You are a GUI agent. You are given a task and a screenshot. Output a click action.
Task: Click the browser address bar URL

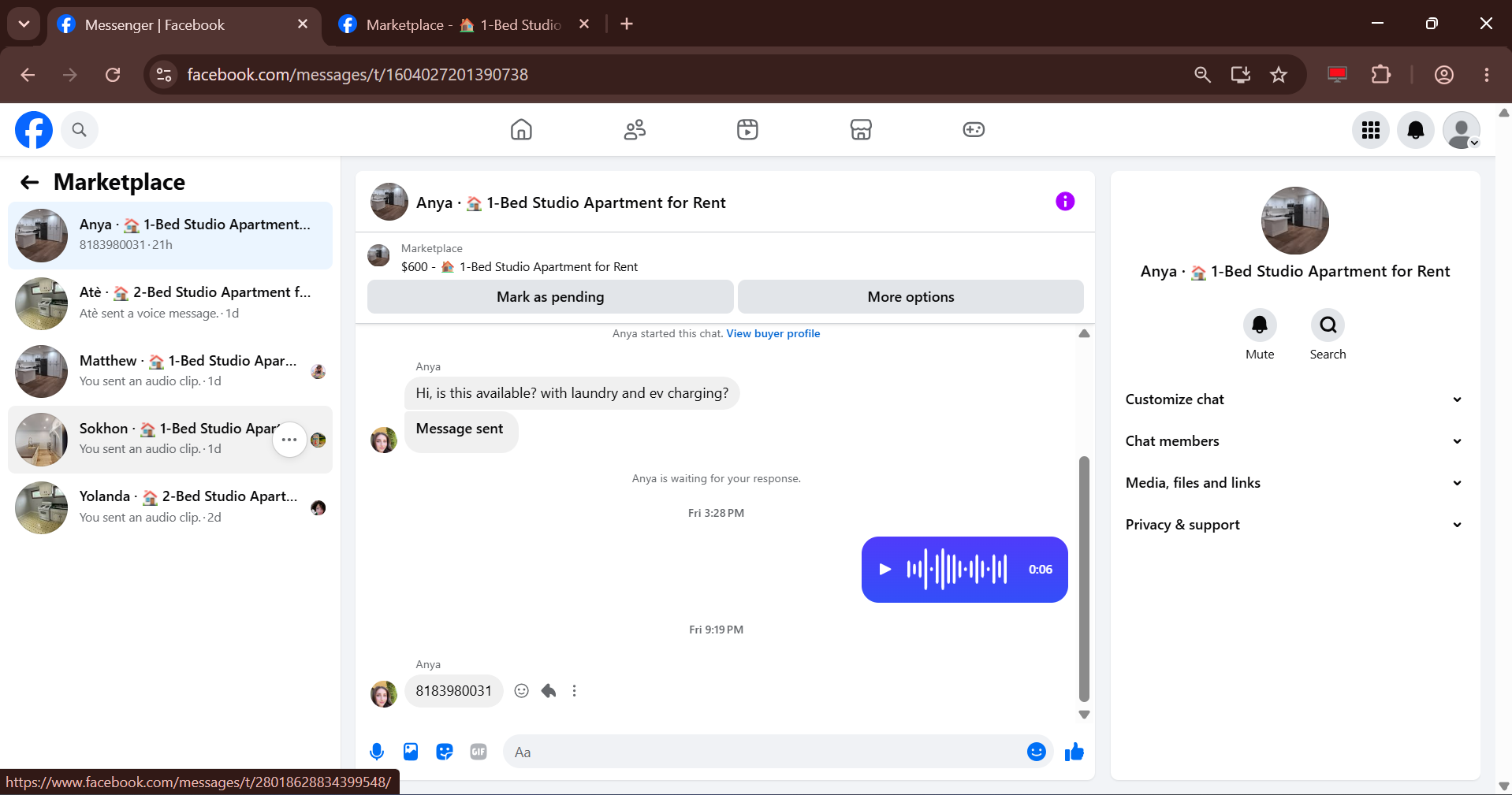[x=357, y=75]
